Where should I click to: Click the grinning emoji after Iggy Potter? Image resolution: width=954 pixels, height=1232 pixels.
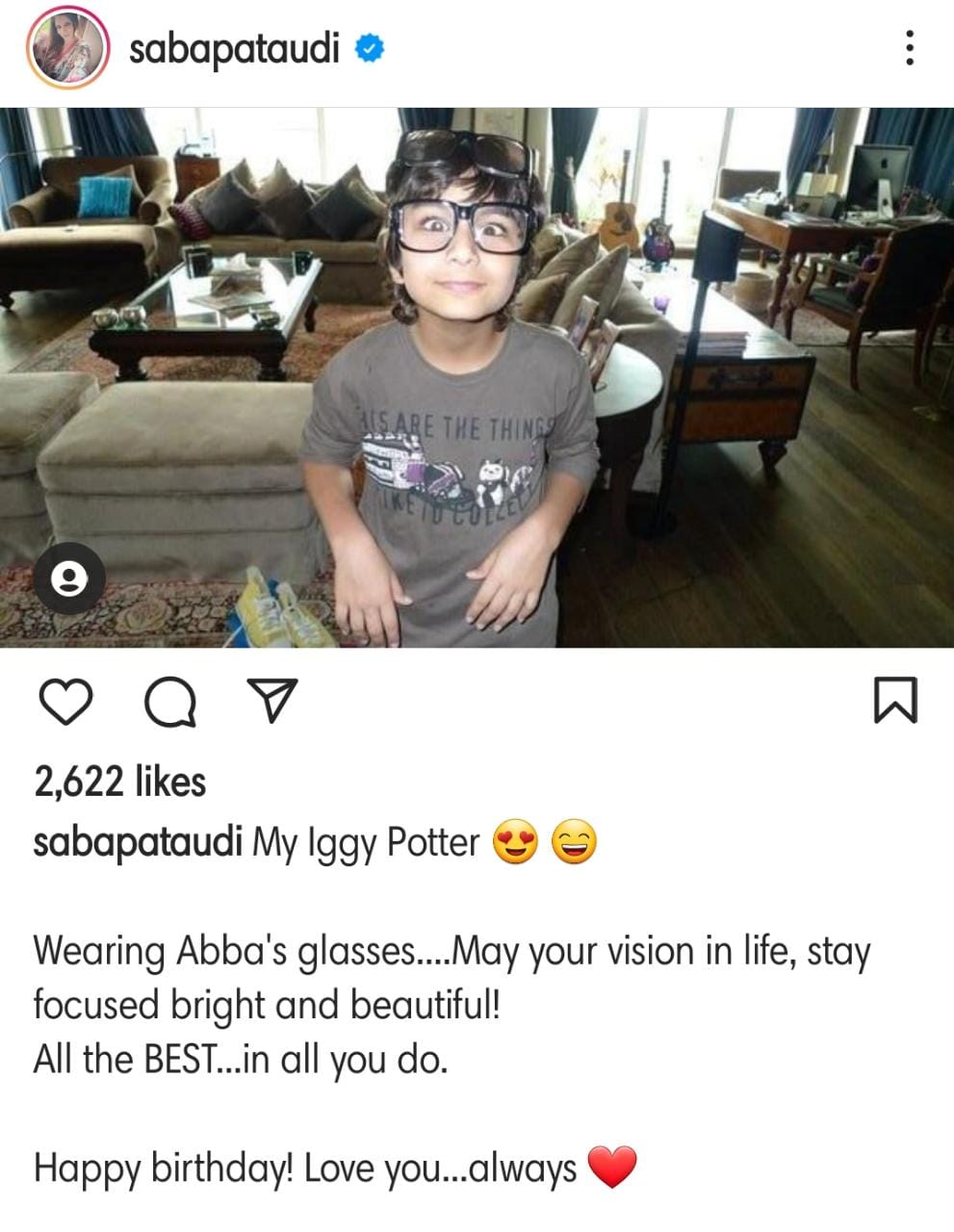click(x=574, y=843)
